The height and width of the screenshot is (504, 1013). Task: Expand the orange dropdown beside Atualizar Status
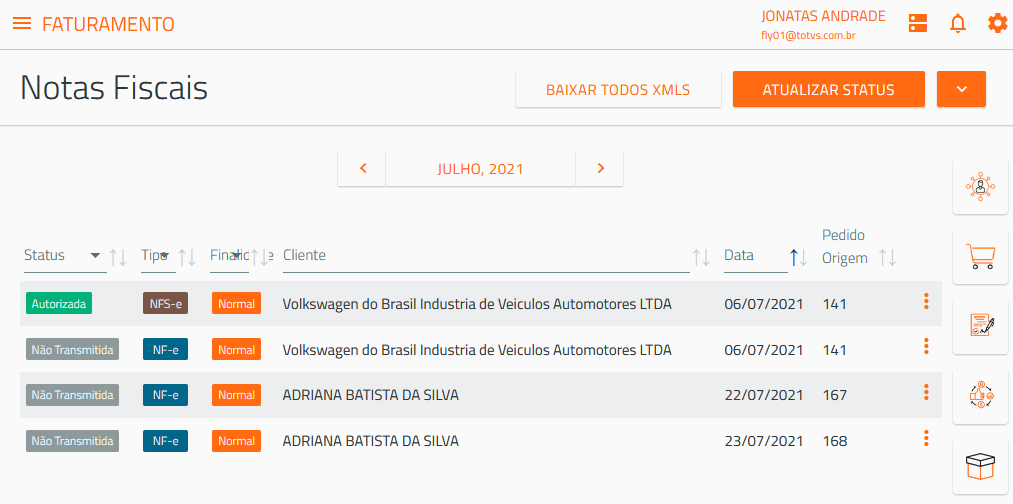[x=961, y=90]
